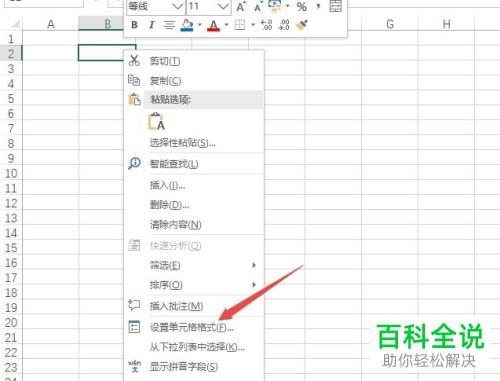This screenshot has width=500, height=381.
Task: Click the borders icon
Action: click(240, 25)
